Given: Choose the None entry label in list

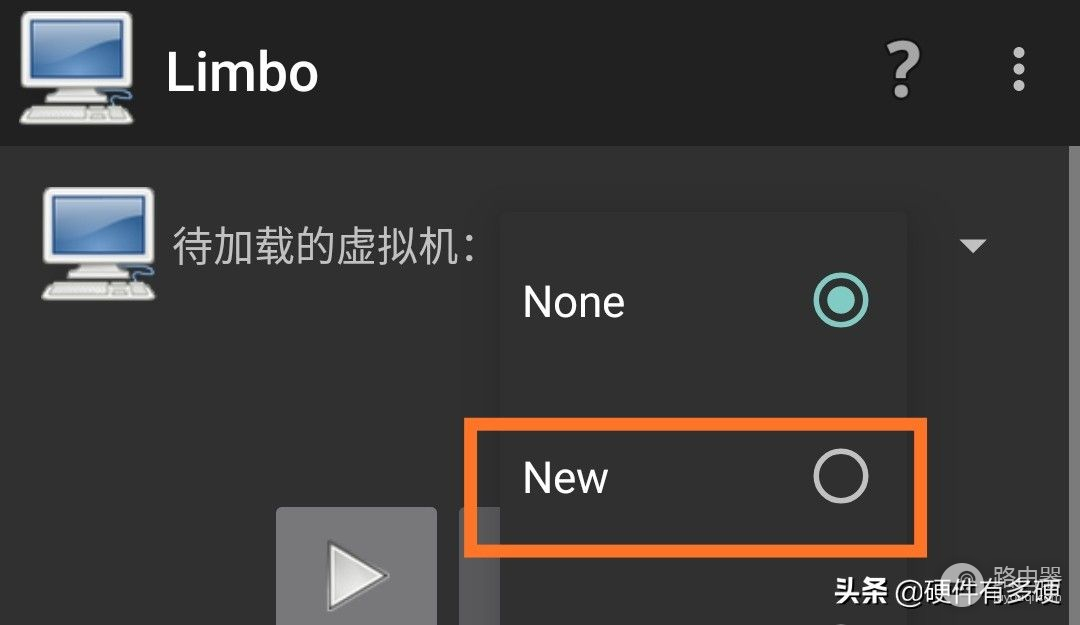Looking at the screenshot, I should [x=574, y=302].
